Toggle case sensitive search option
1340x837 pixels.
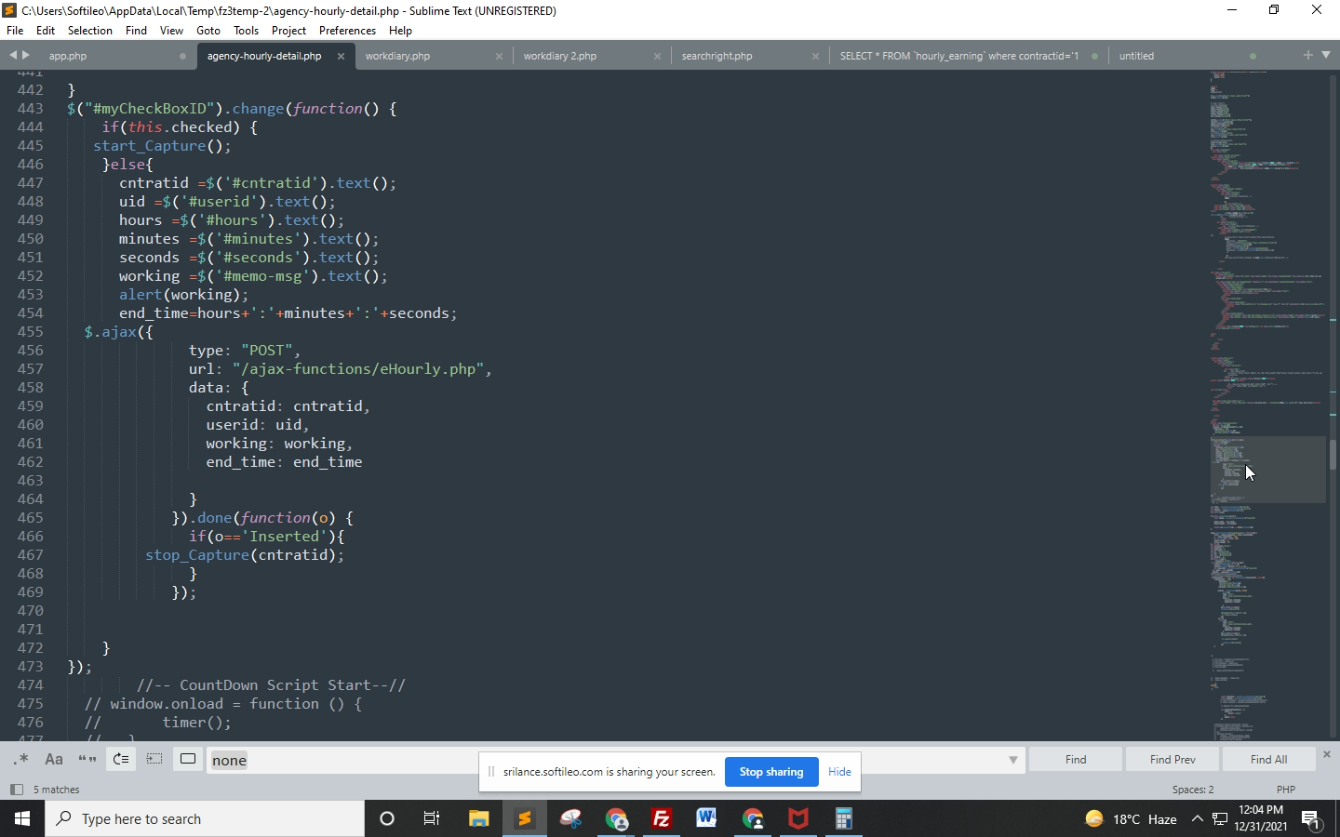click(54, 759)
